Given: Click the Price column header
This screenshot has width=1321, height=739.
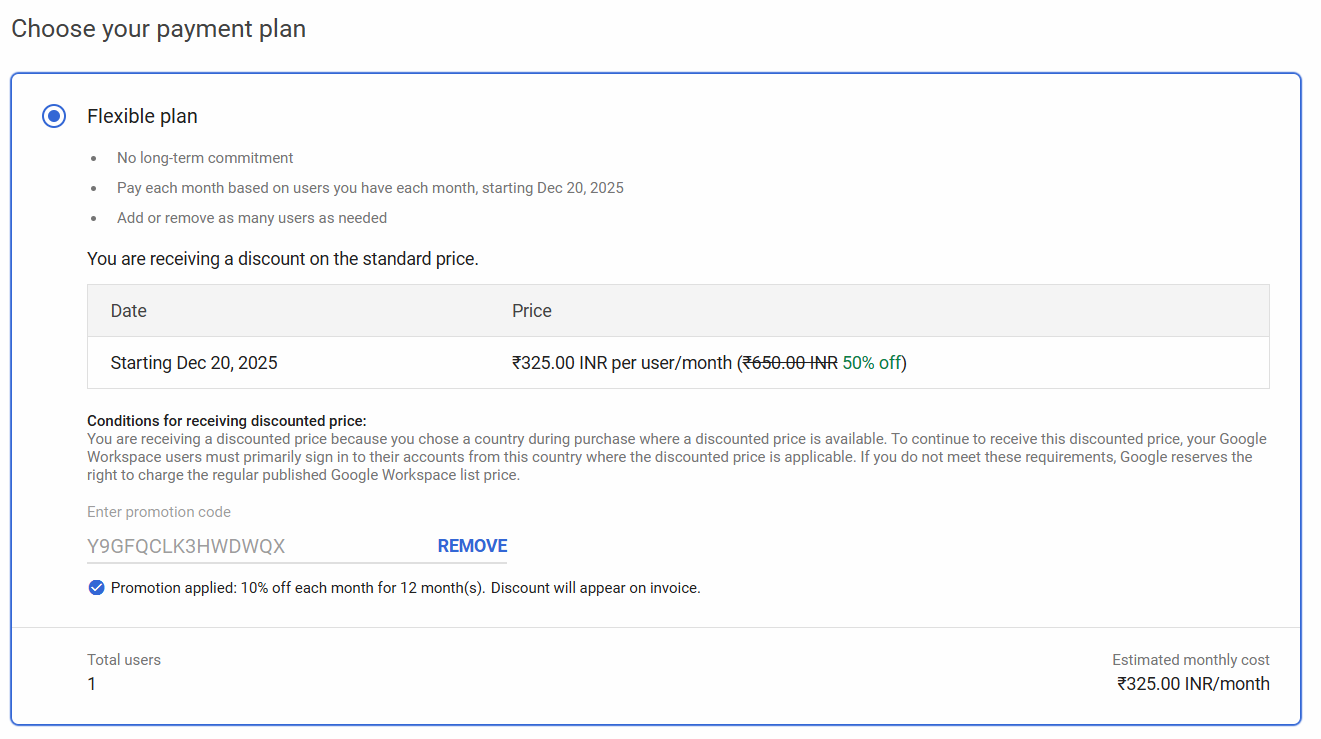Looking at the screenshot, I should tap(532, 311).
